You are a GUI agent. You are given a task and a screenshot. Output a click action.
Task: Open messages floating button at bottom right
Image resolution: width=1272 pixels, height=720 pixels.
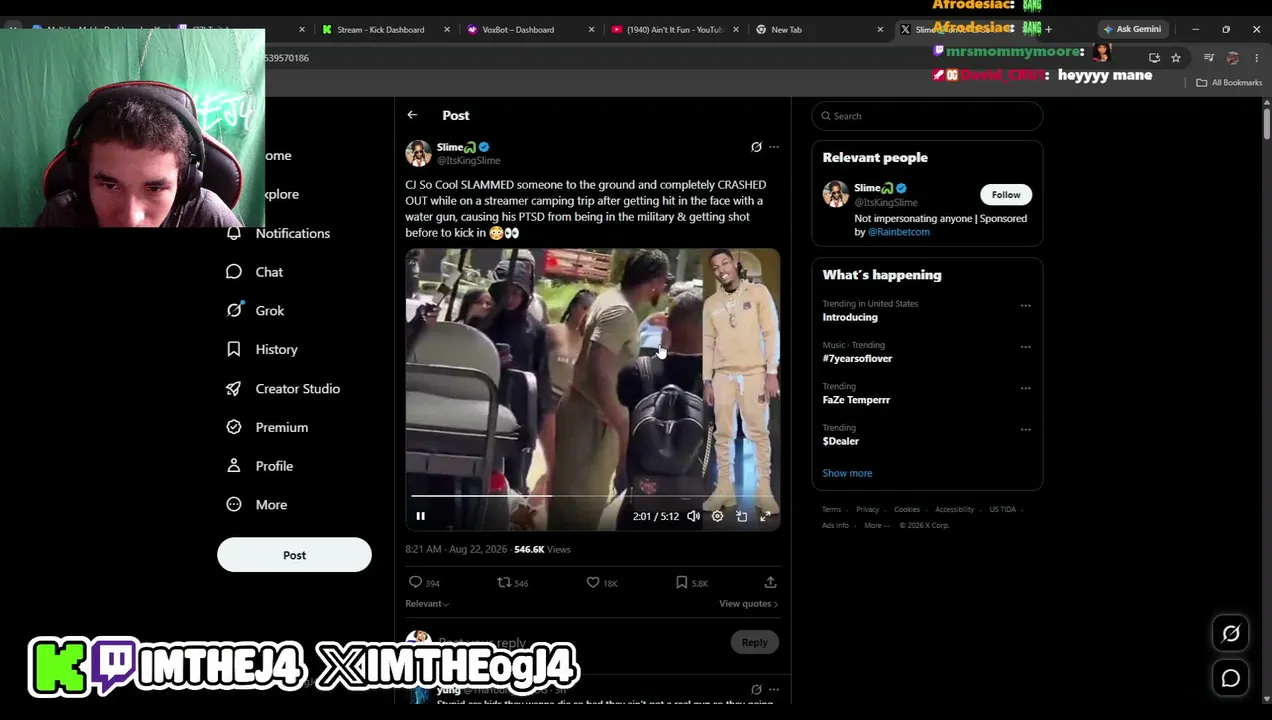1231,678
